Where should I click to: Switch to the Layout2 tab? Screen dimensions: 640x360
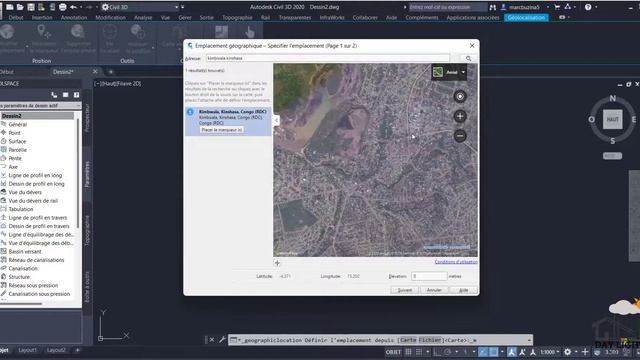pos(56,350)
